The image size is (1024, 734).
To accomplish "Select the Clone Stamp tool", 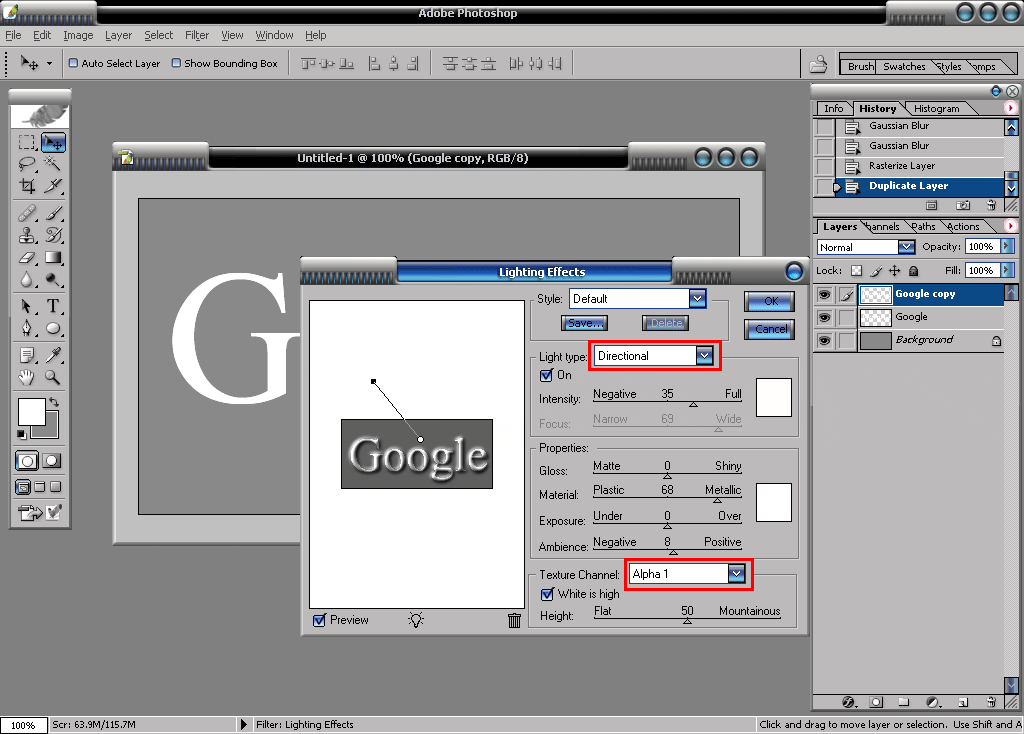I will click(x=27, y=235).
